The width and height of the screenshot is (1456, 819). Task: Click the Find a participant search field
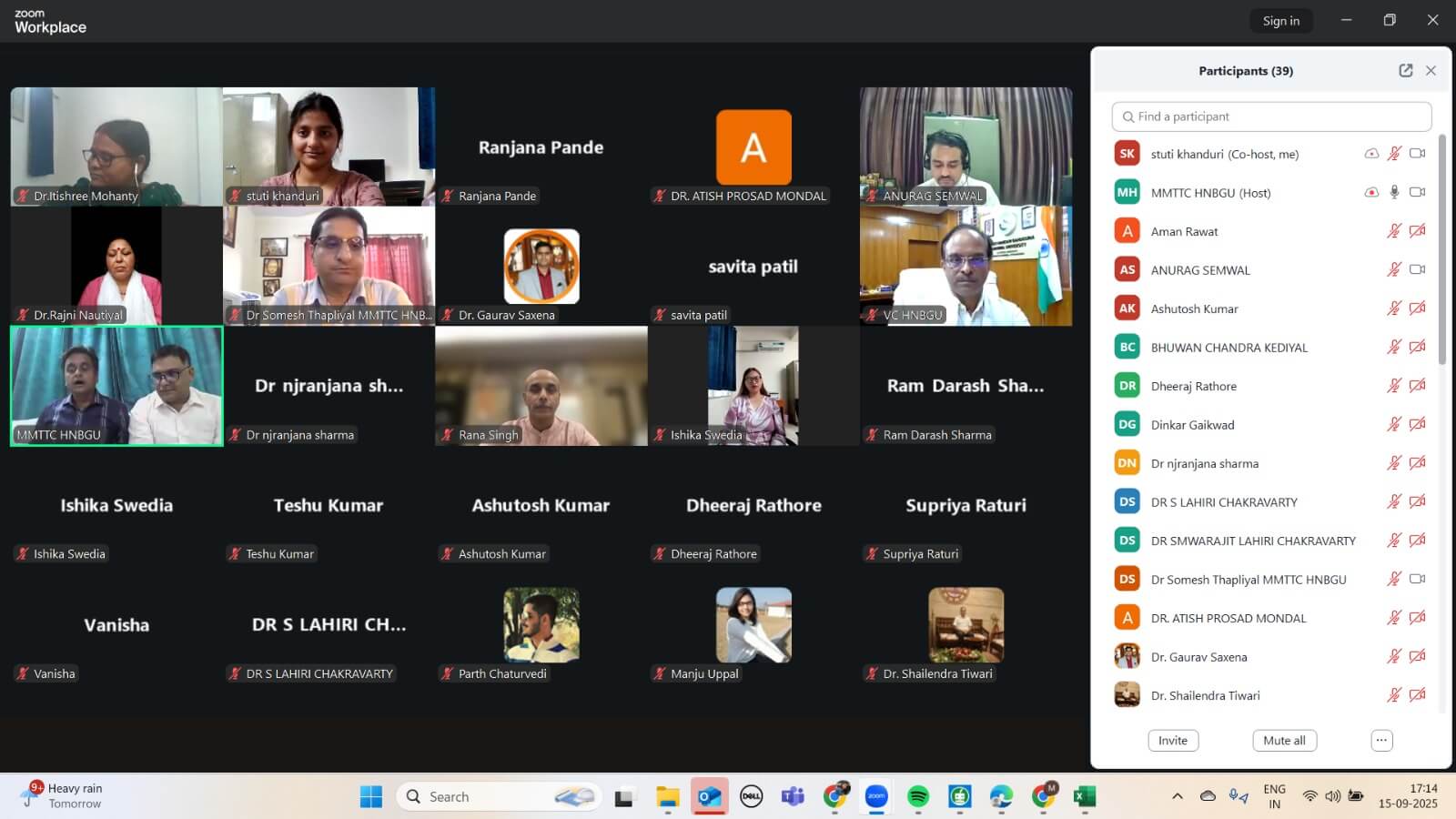(x=1271, y=116)
